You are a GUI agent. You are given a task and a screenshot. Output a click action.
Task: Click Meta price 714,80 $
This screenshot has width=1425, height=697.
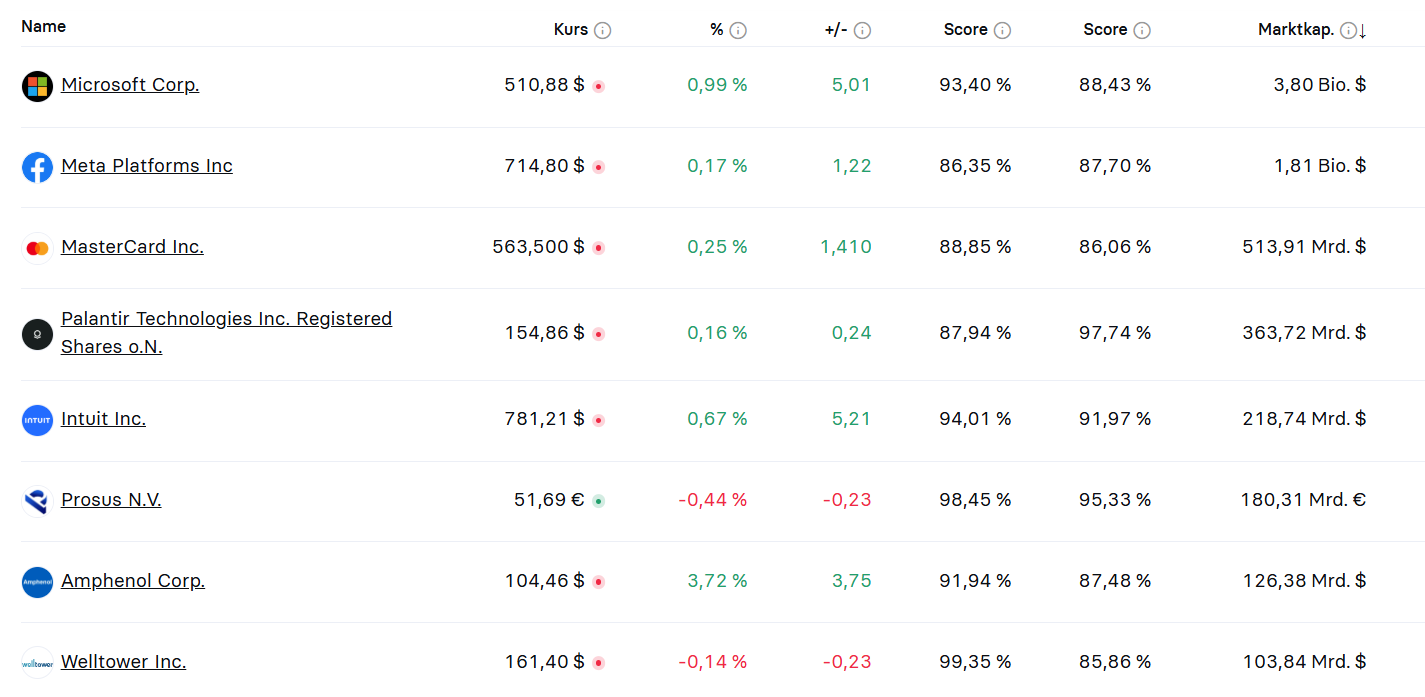coord(544,166)
